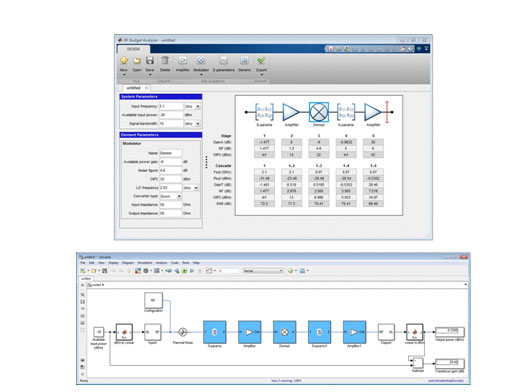Open the simulation mode Normal dropdown in Simulink
This screenshot has height=392, width=523.
[263, 271]
